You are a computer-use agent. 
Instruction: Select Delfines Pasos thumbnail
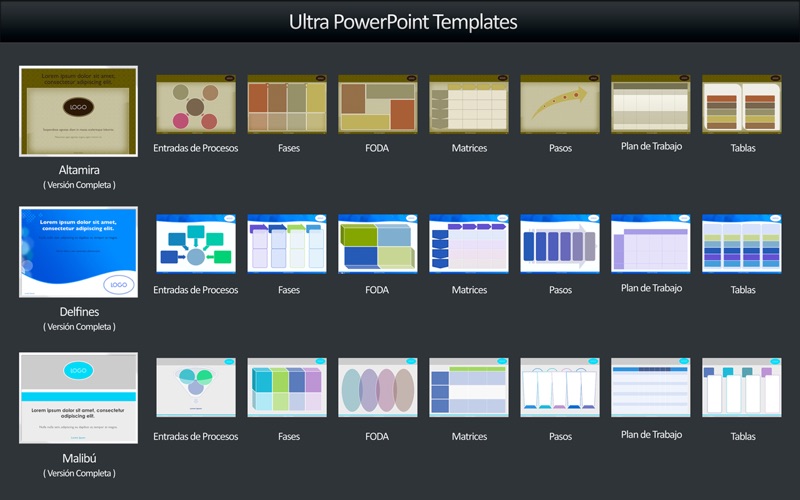click(560, 244)
